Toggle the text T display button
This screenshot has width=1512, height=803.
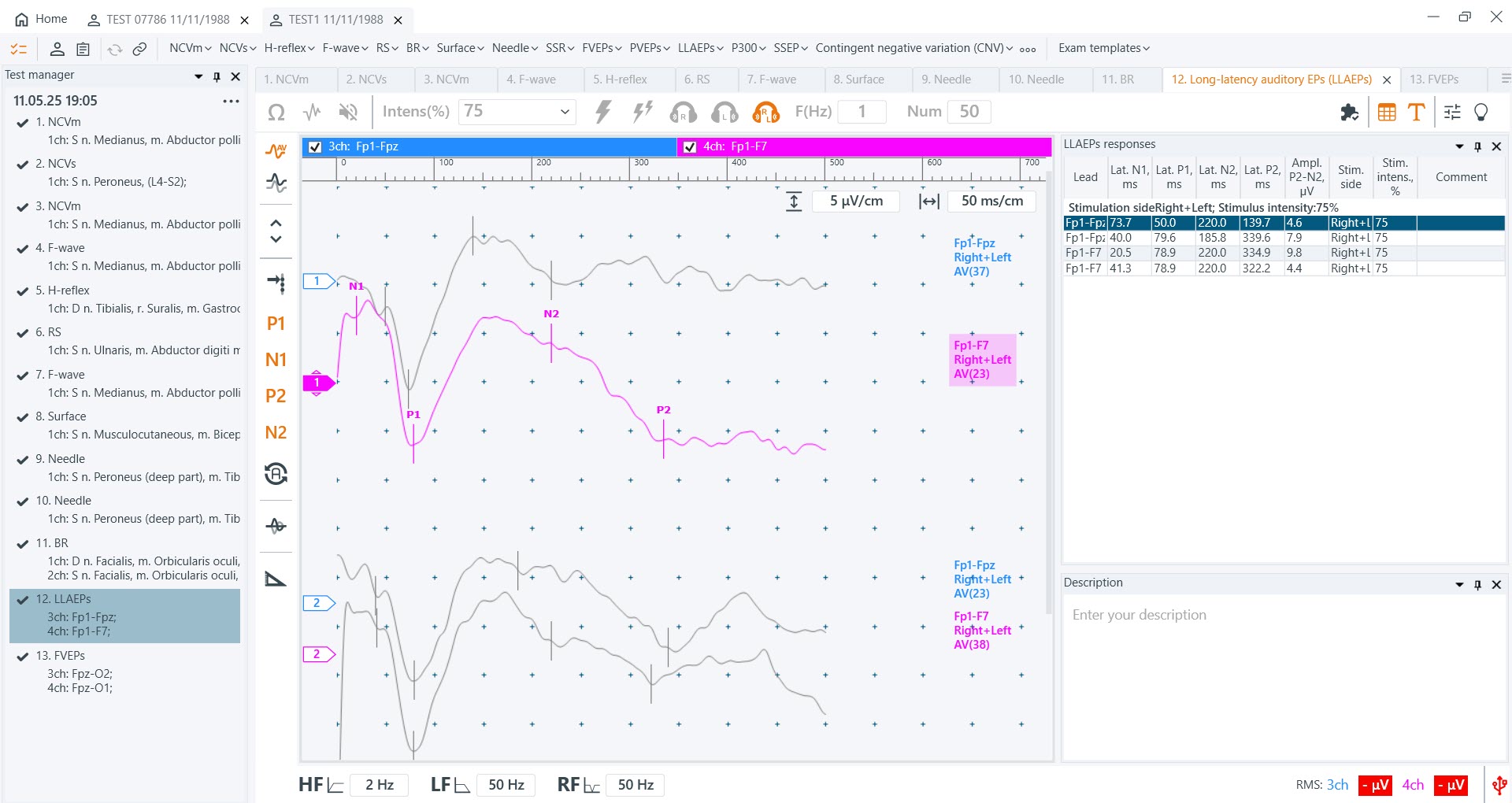click(1416, 113)
